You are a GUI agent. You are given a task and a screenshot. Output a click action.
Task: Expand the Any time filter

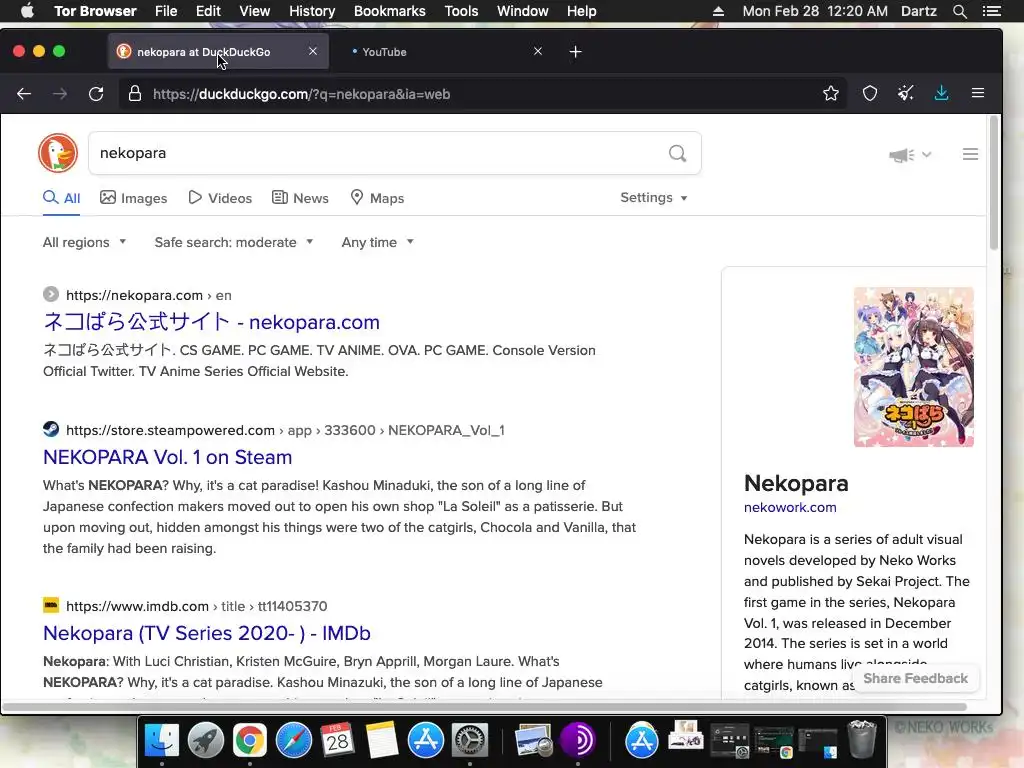pos(377,242)
